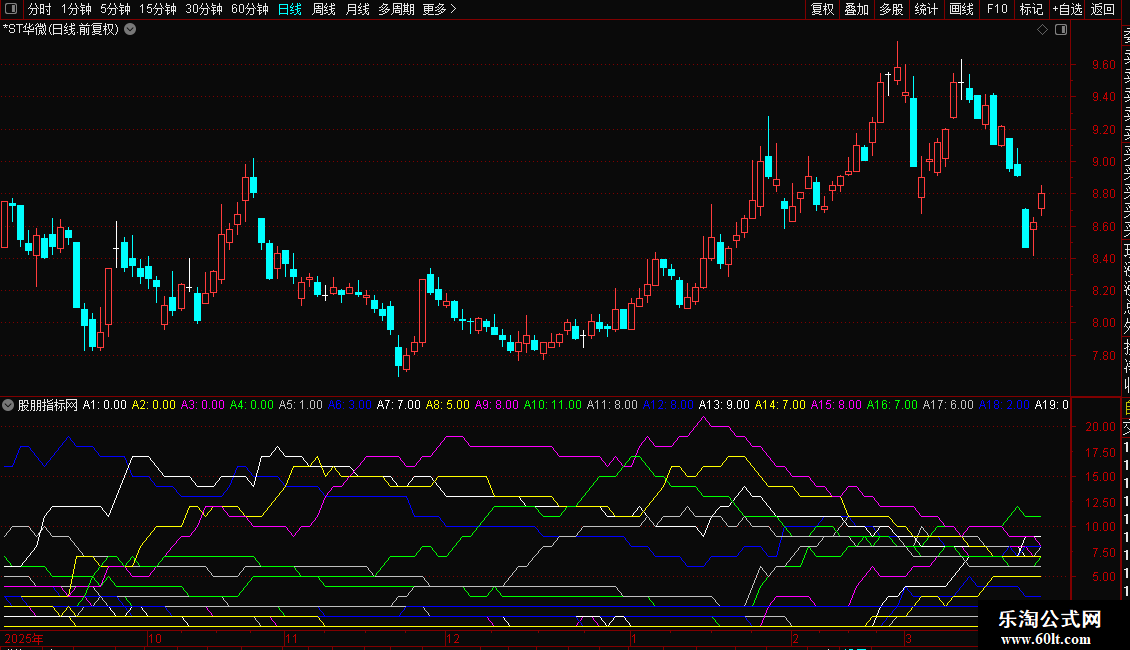Open the *ST华微 stock title dropdown arrow
The width and height of the screenshot is (1130, 650).
130,30
